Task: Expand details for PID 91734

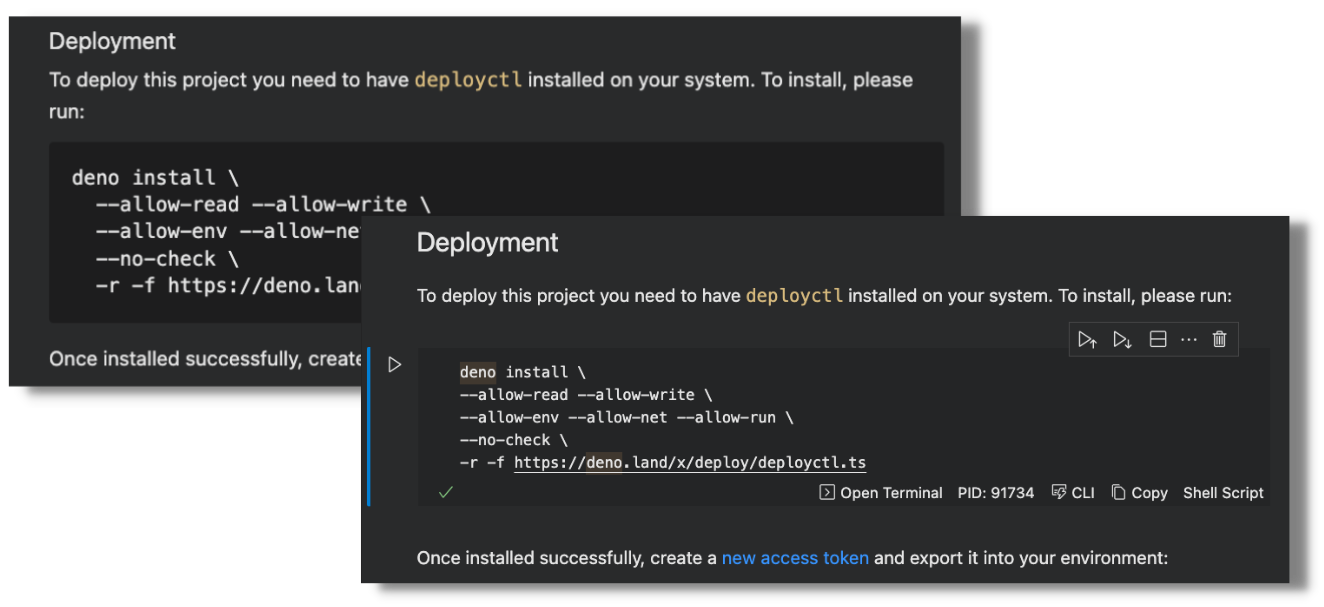Action: [x=996, y=492]
